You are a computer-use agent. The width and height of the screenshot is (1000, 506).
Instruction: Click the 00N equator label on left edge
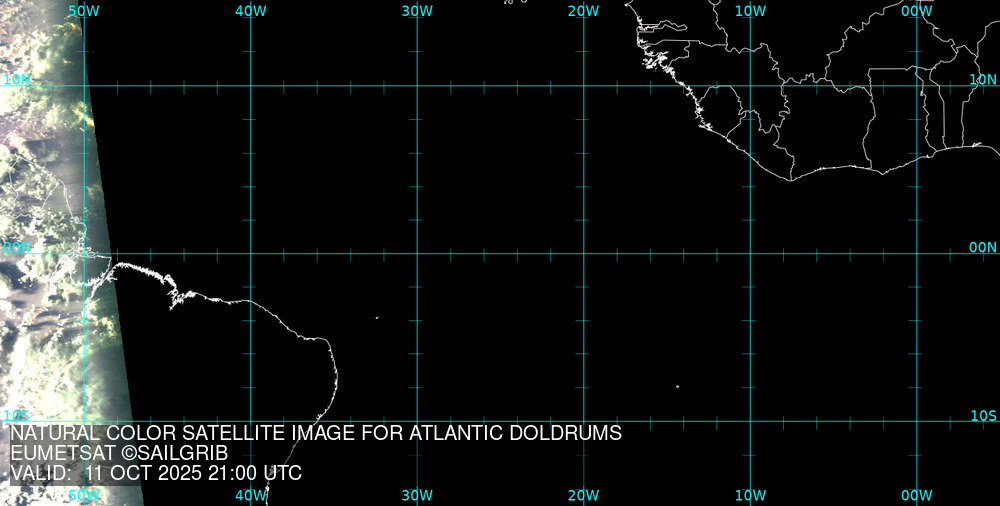coord(17,247)
